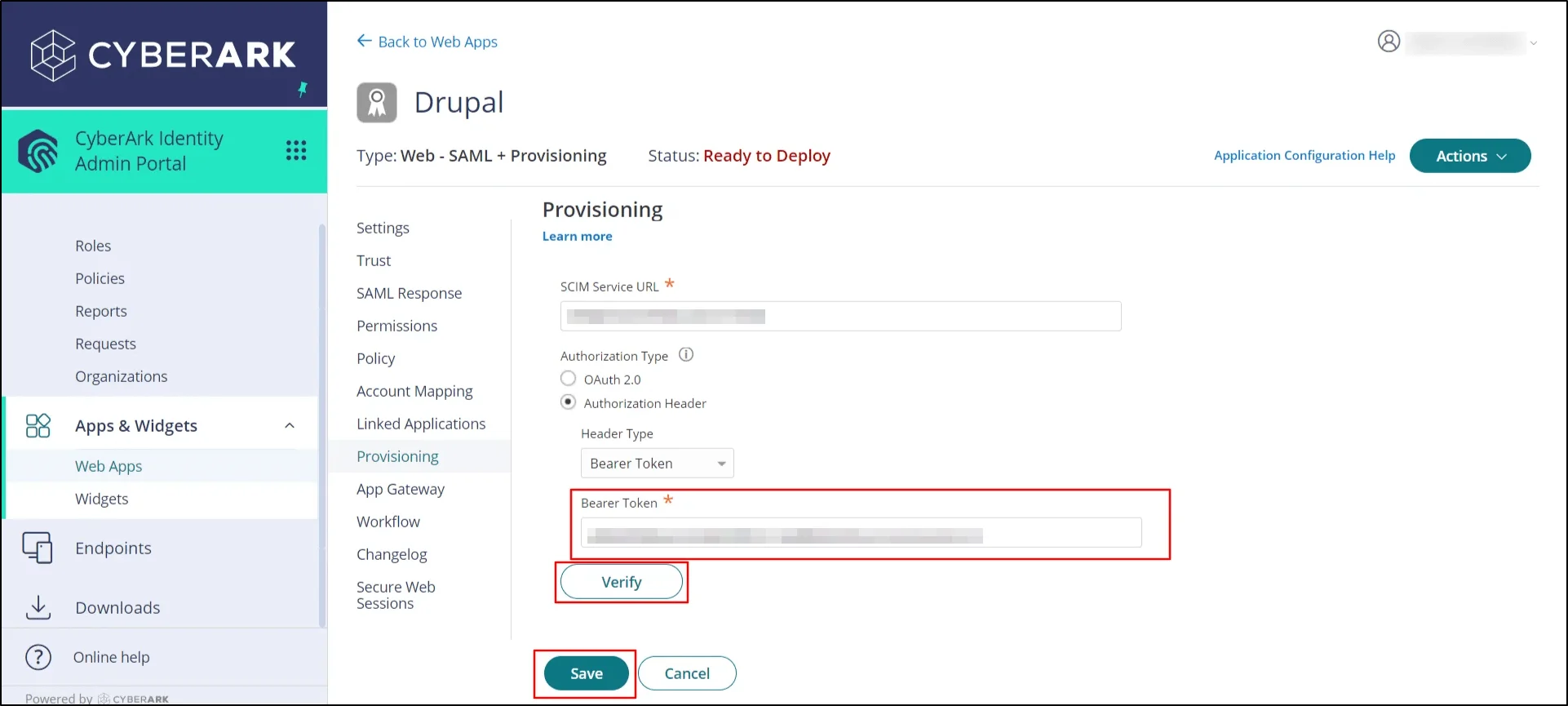Open the app switcher grid icon
This screenshot has height=706, width=1568.
(x=296, y=150)
